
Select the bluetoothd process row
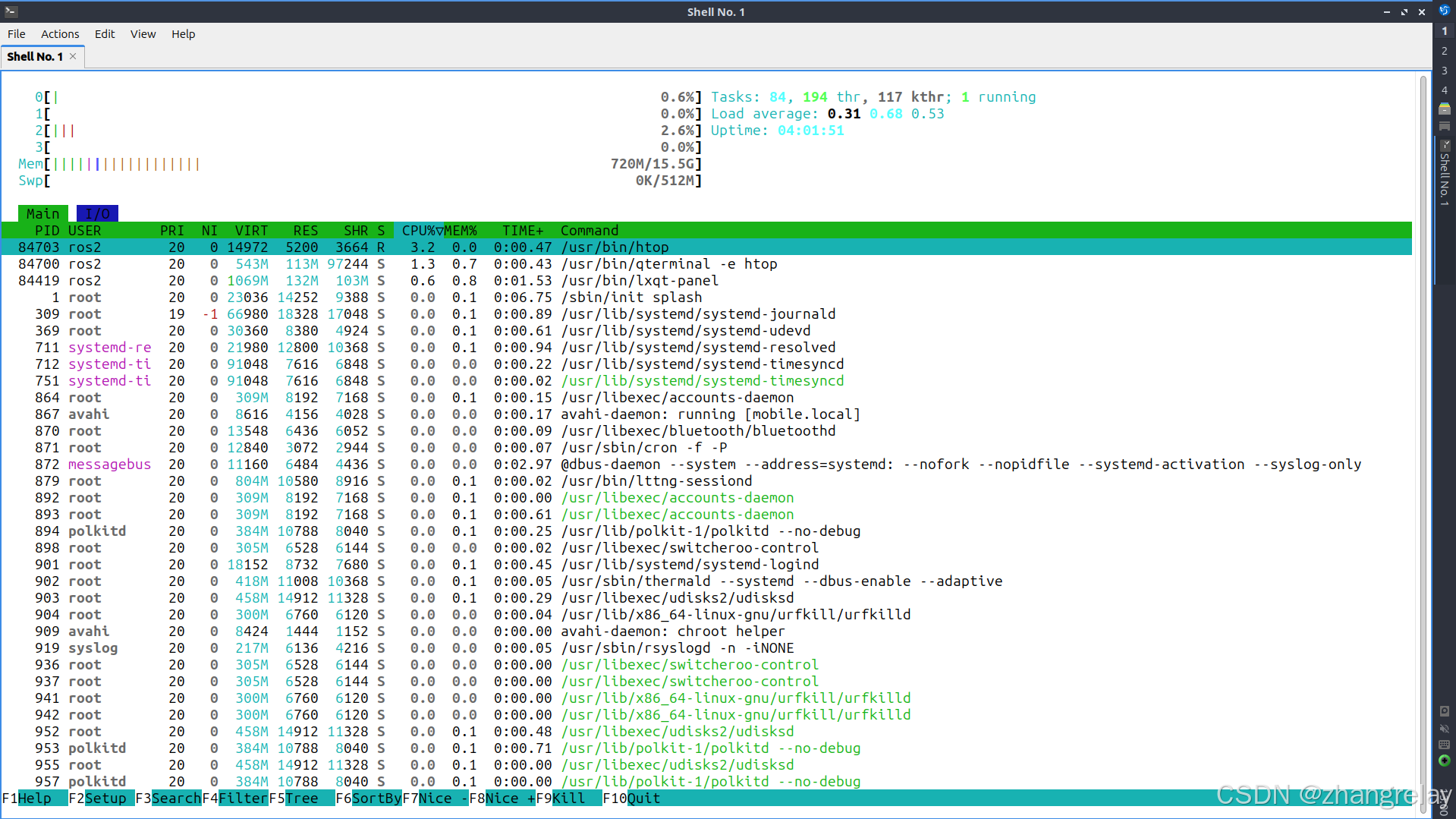pyautogui.click(x=706, y=431)
